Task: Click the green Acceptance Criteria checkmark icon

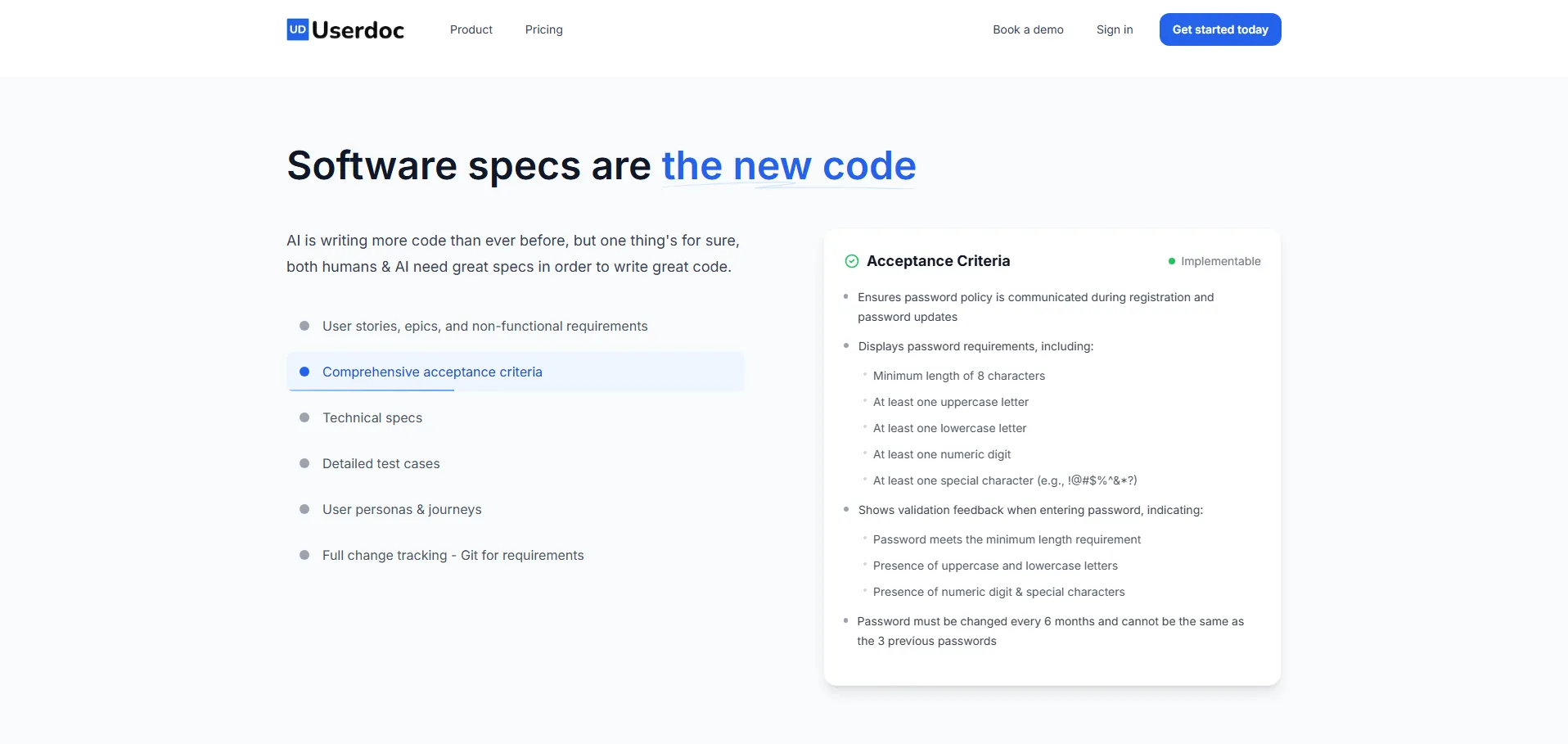Action: click(x=851, y=261)
